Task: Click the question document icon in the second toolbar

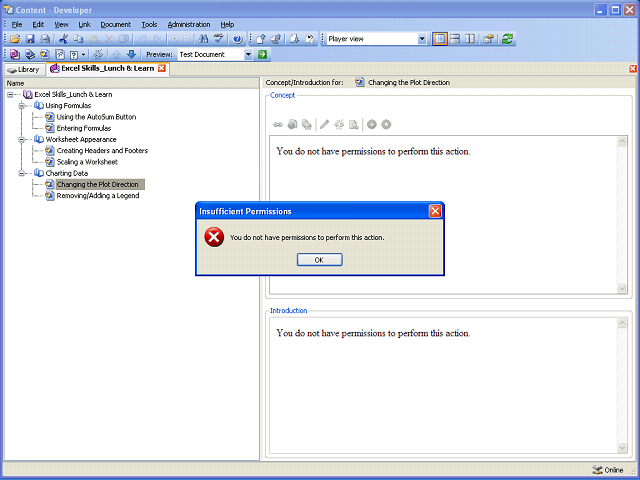Action: pyautogui.click(x=60, y=54)
